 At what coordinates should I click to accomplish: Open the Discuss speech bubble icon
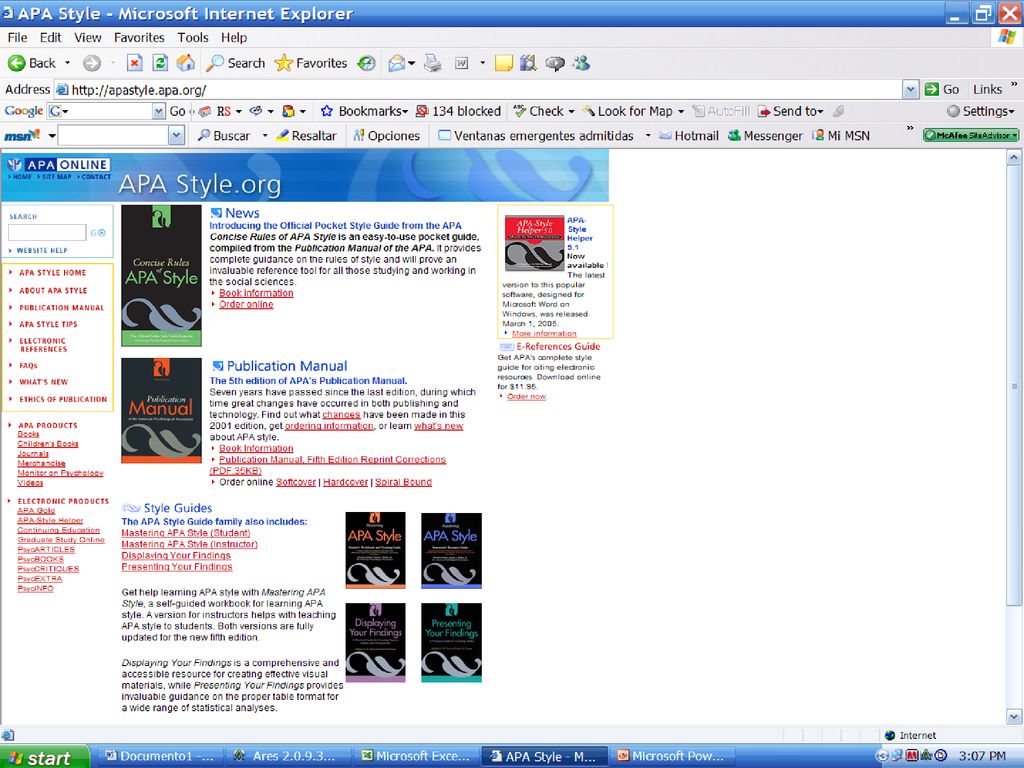pyautogui.click(x=555, y=63)
